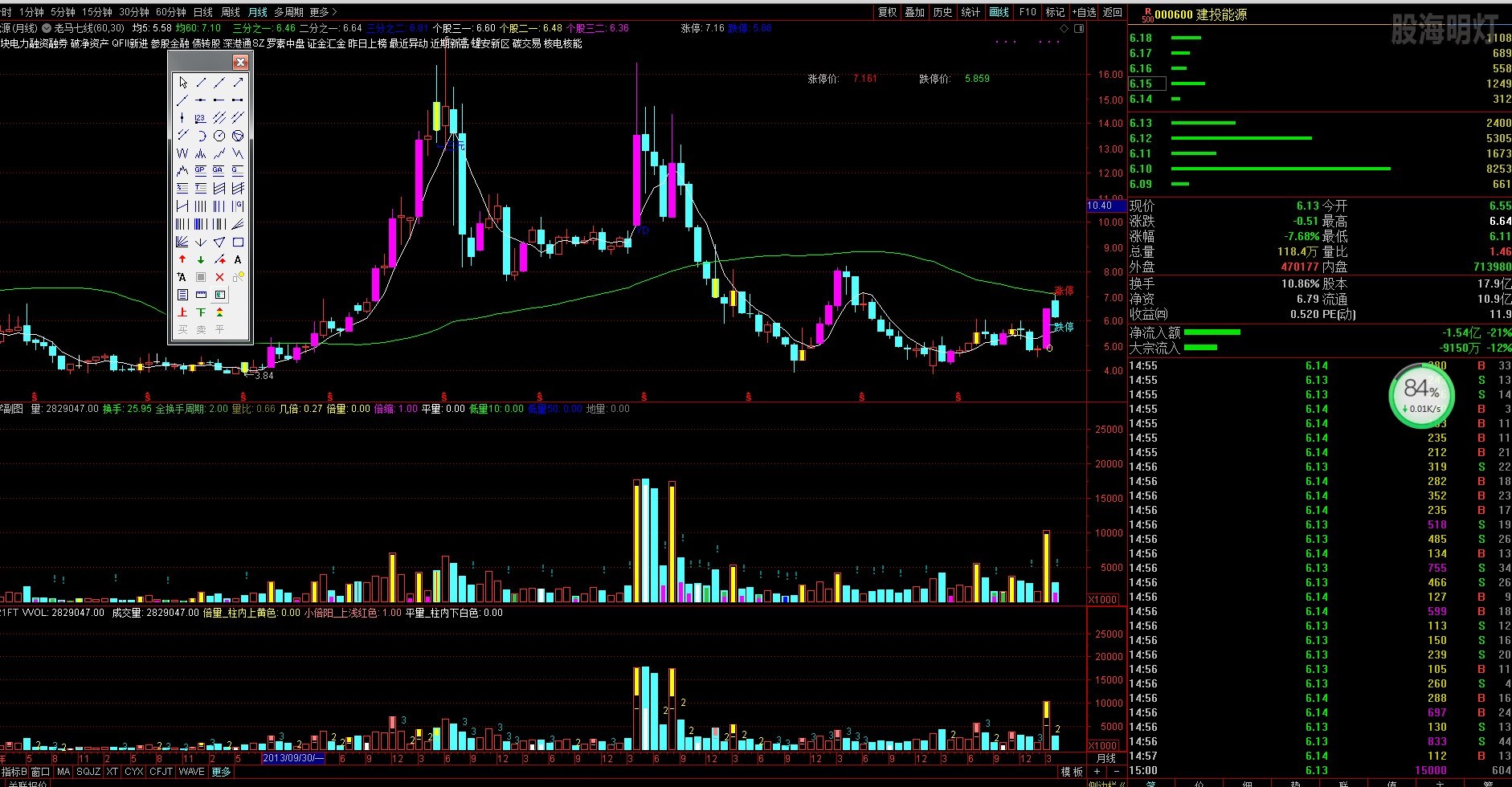Viewport: 1512px width, 787px height.
Task: Open the 复权 adjustment menu
Action: (x=887, y=12)
